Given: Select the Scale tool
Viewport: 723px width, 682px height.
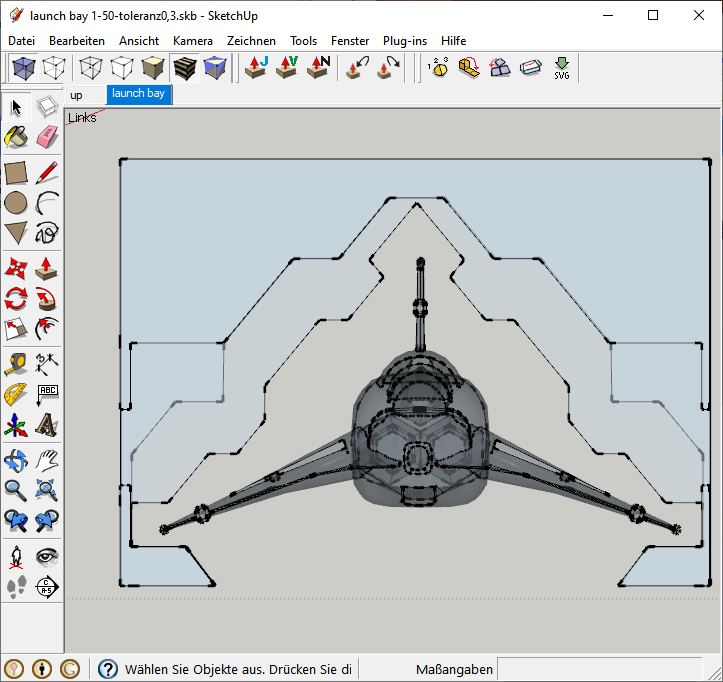Looking at the screenshot, I should 16,328.
